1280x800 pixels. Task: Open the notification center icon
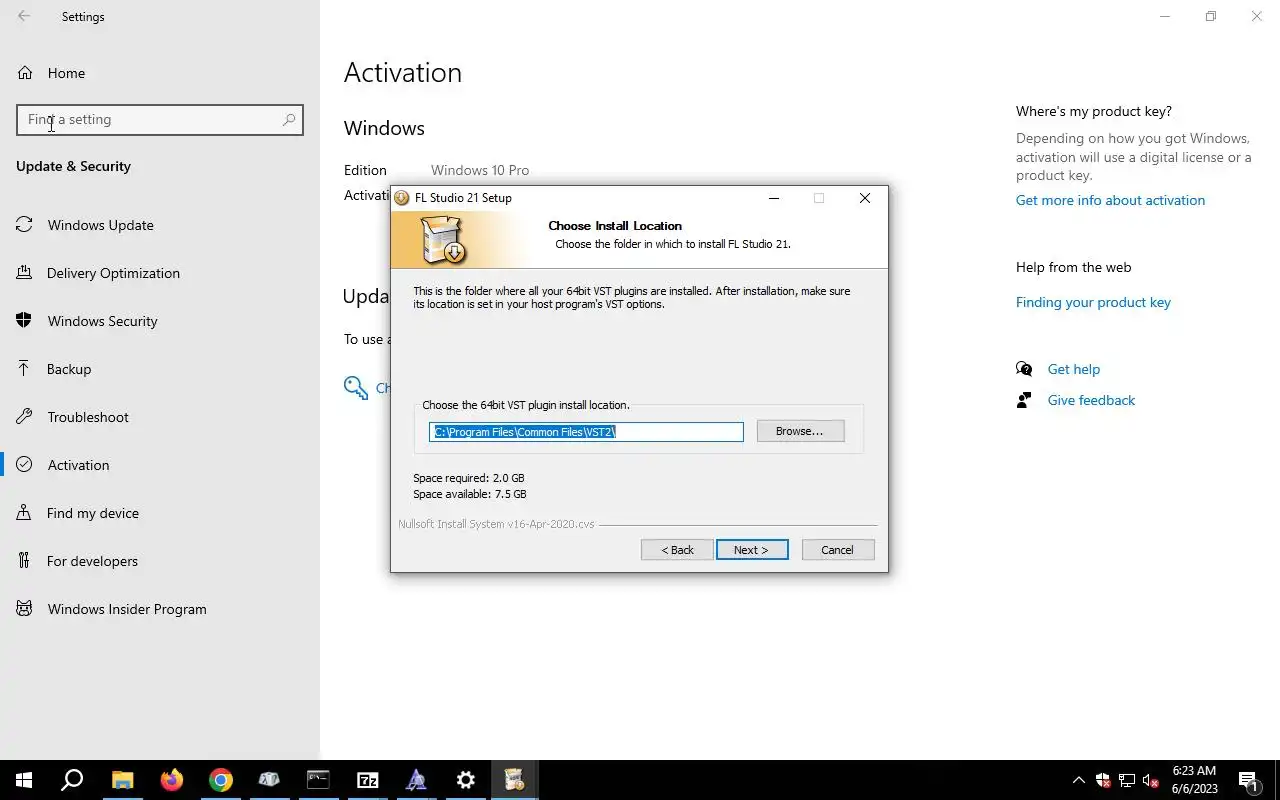pos(1249,780)
